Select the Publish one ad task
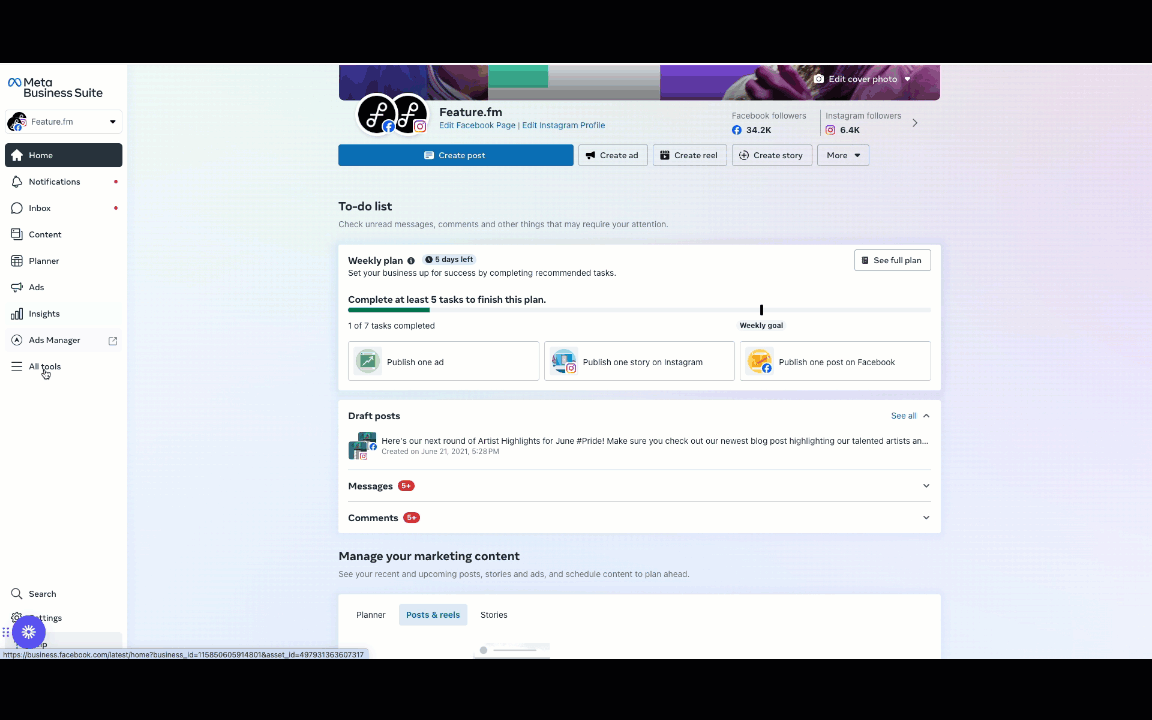Viewport: 1152px width, 720px height. (x=444, y=361)
